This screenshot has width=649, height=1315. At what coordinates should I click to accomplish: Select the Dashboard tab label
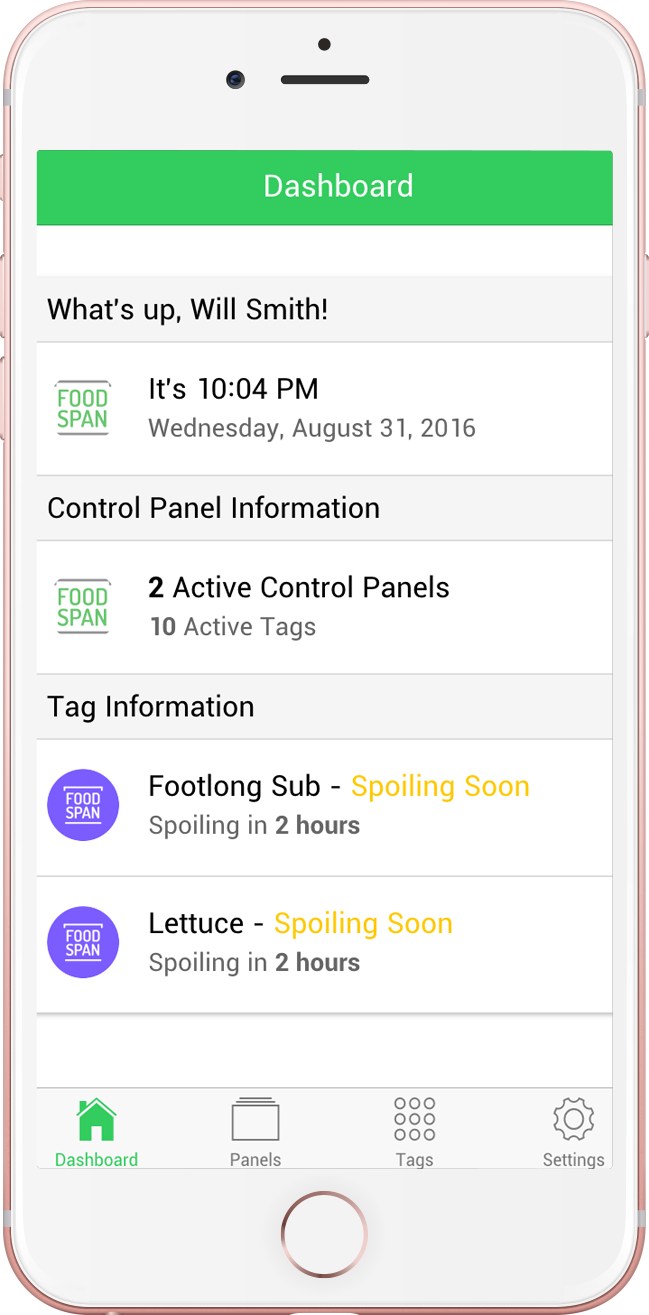[x=96, y=1159]
